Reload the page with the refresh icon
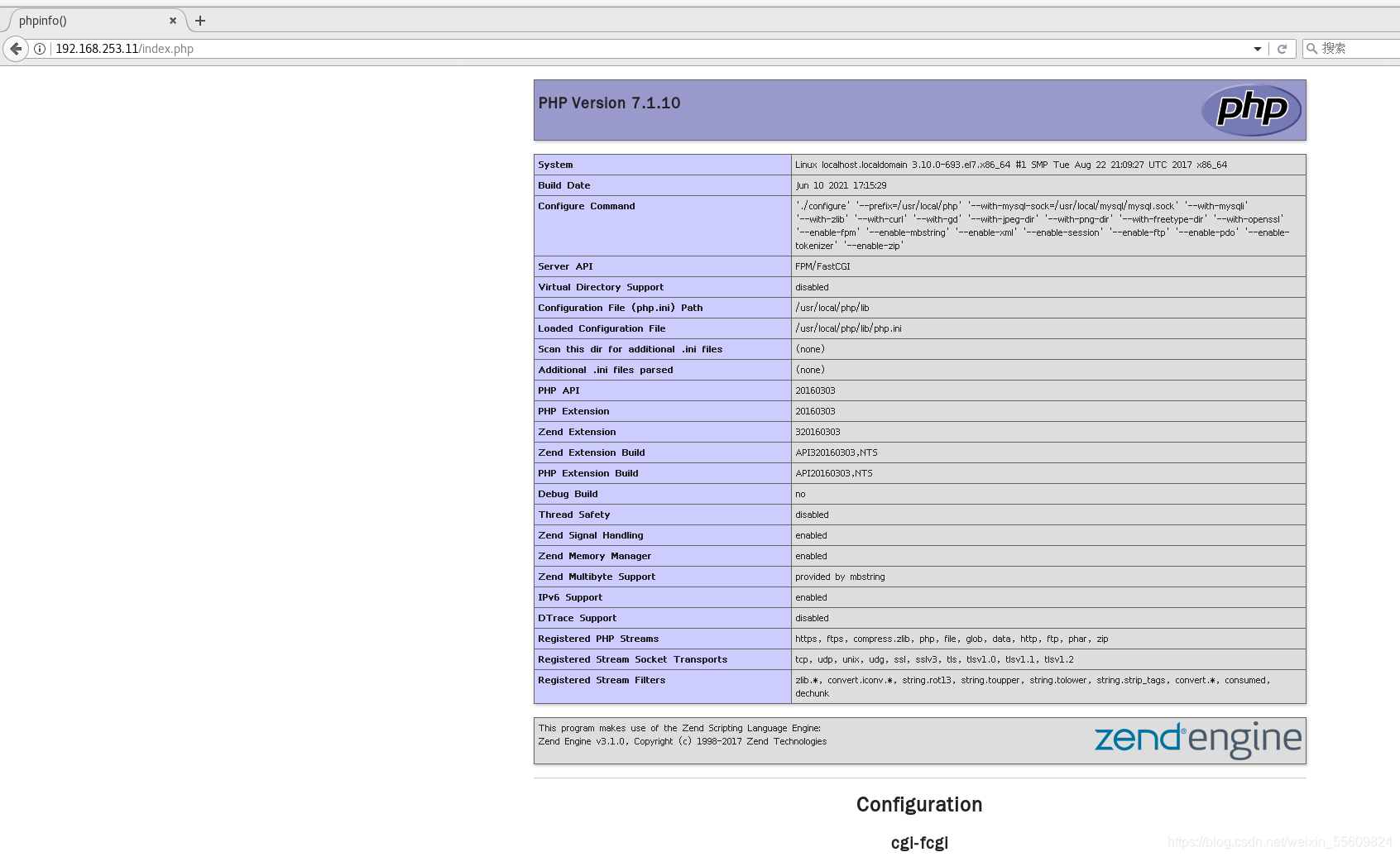This screenshot has height=857, width=1400. 1282,49
